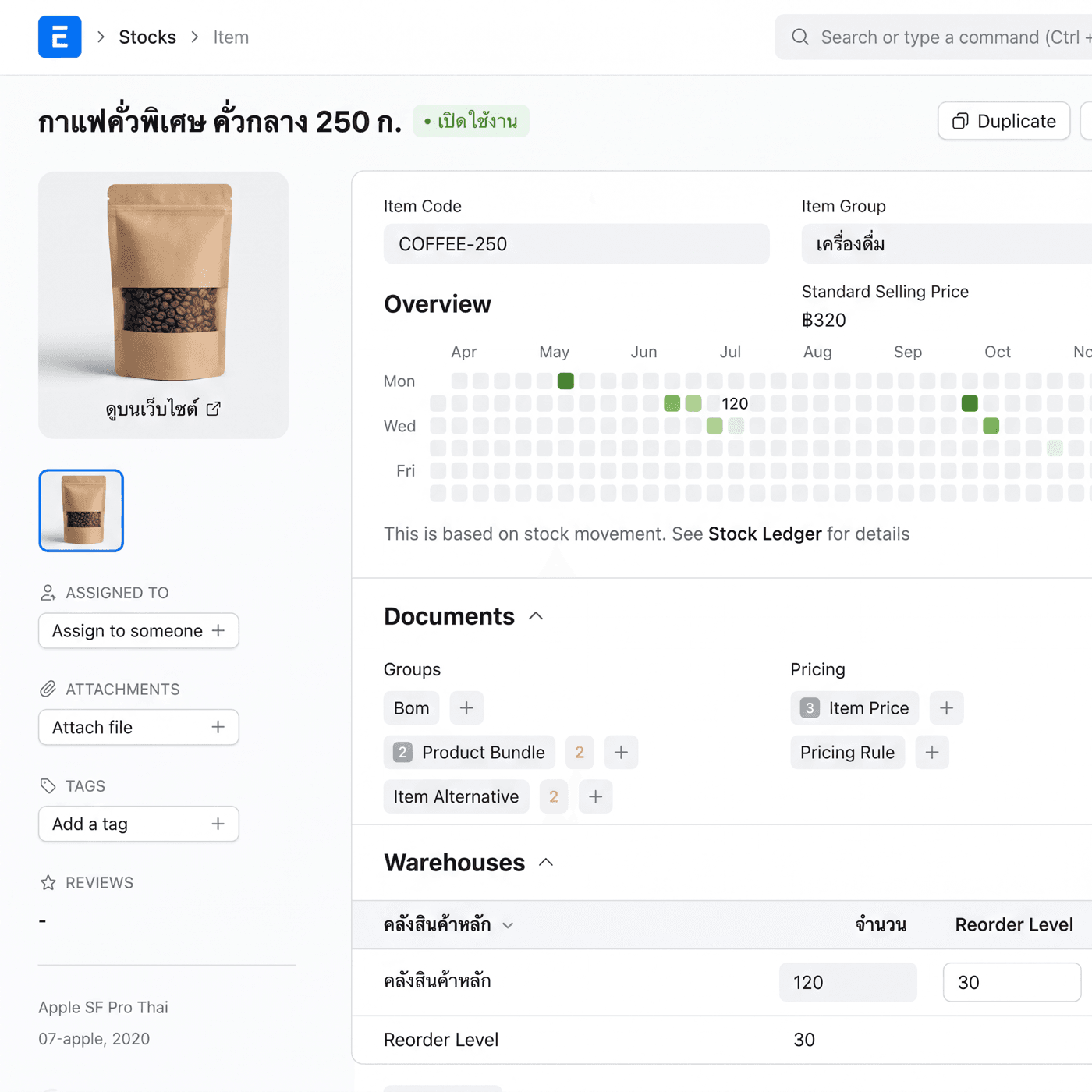Click light green Wednesday July heatmap cell
1092x1092 pixels.
point(714,426)
